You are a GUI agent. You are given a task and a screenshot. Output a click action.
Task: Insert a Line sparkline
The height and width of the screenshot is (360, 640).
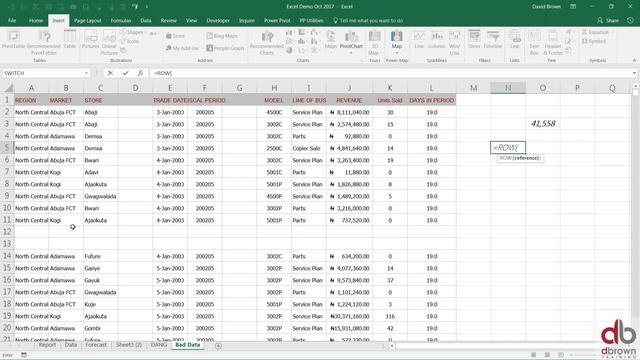click(419, 40)
